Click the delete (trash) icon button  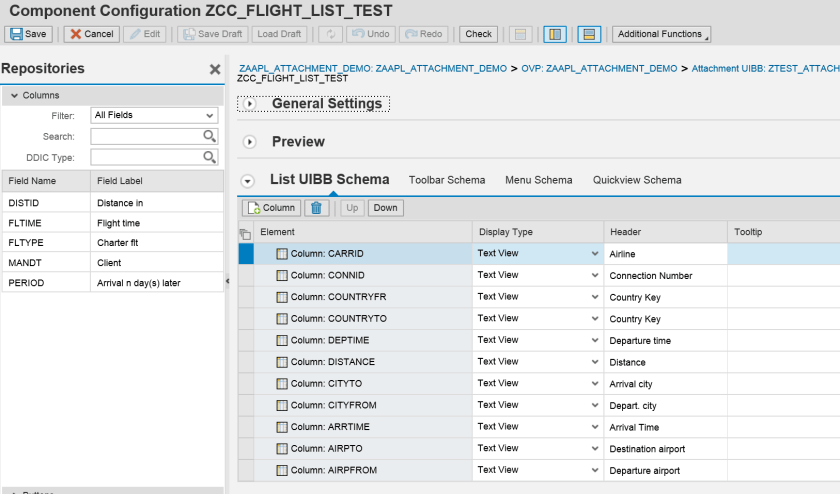coord(316,208)
